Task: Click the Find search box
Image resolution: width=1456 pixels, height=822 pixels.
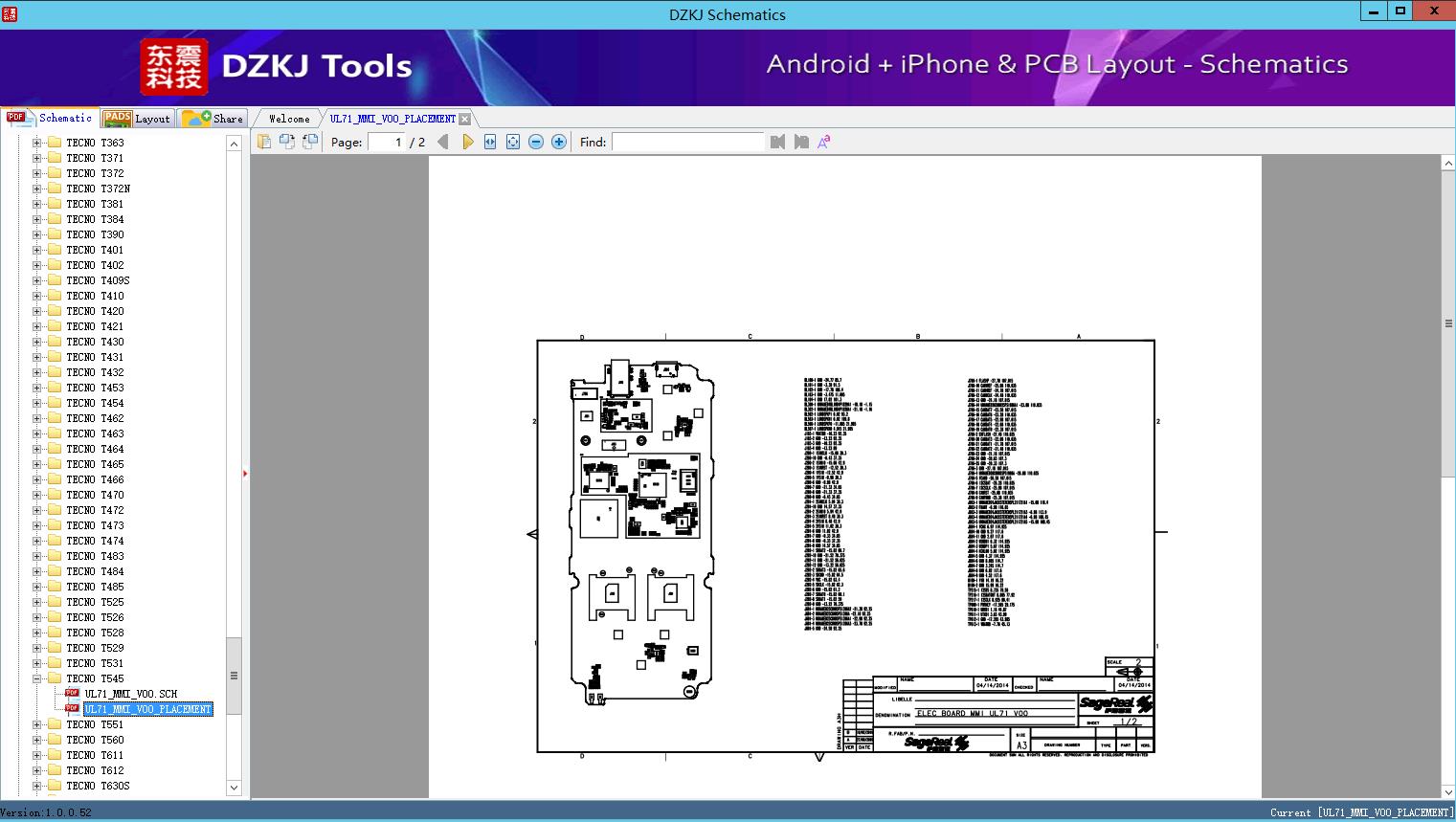Action: tap(687, 142)
